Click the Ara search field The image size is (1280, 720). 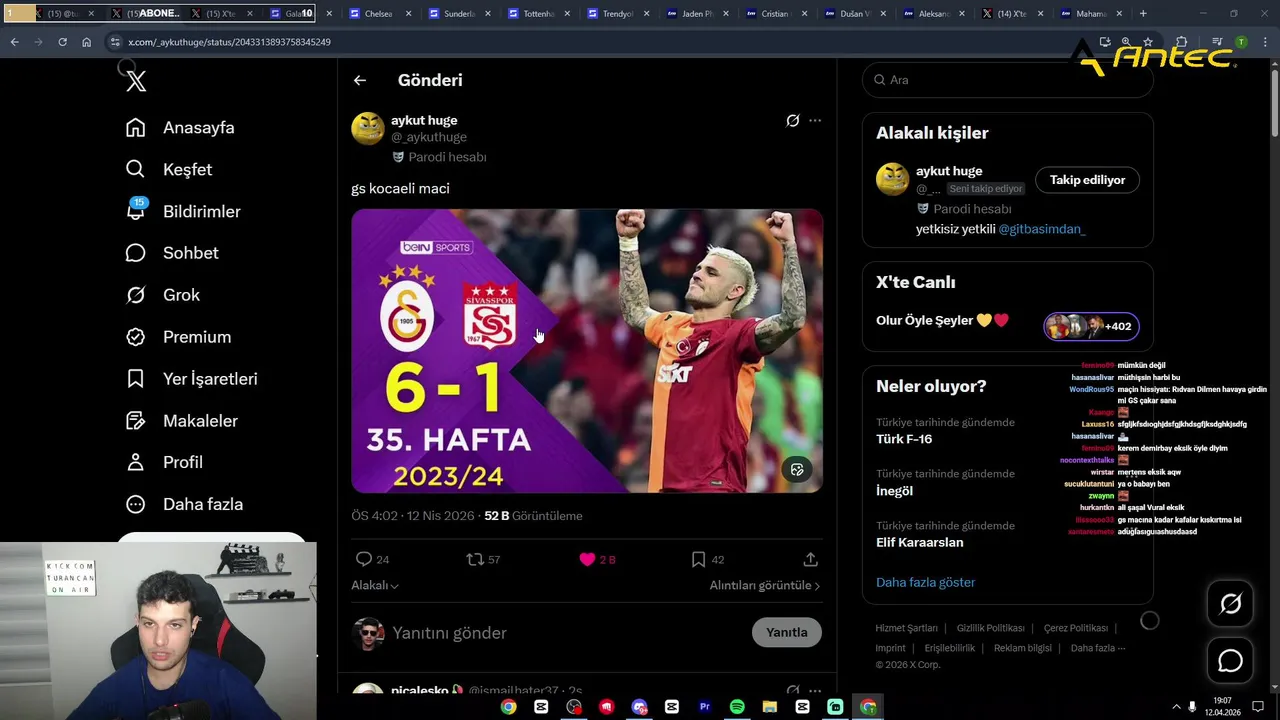tap(1007, 80)
